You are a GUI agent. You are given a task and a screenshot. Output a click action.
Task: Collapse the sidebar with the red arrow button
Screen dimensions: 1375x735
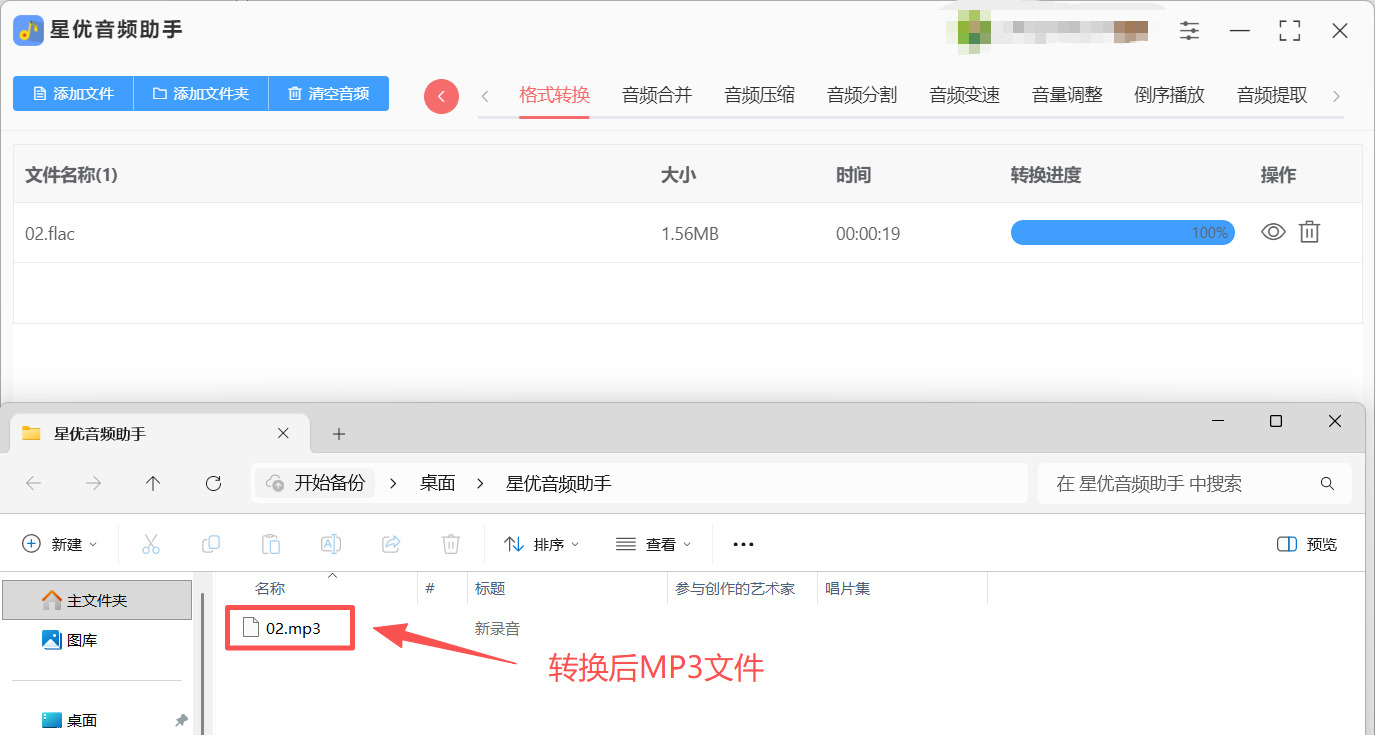(x=441, y=96)
